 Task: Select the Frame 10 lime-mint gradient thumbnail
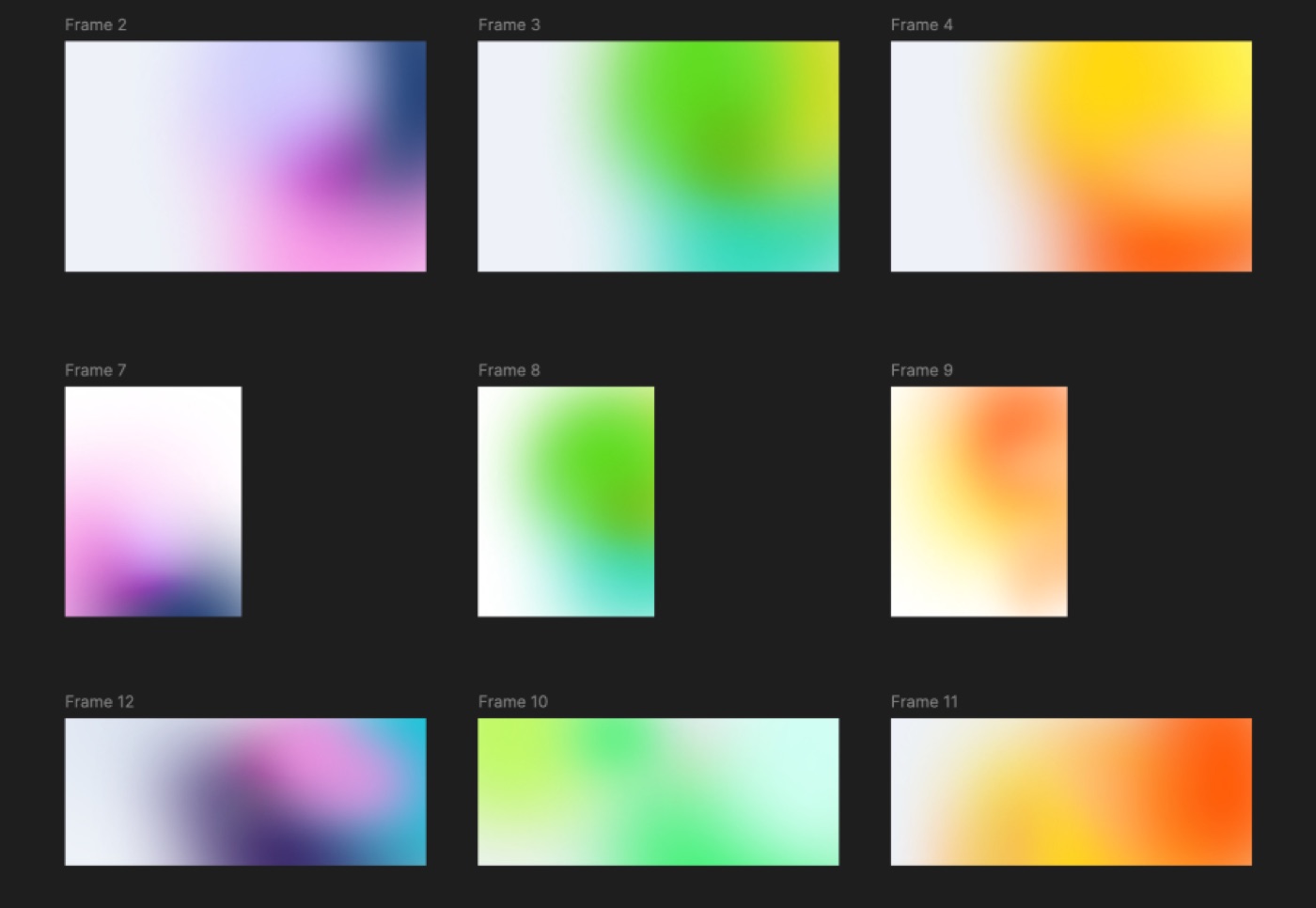658,791
